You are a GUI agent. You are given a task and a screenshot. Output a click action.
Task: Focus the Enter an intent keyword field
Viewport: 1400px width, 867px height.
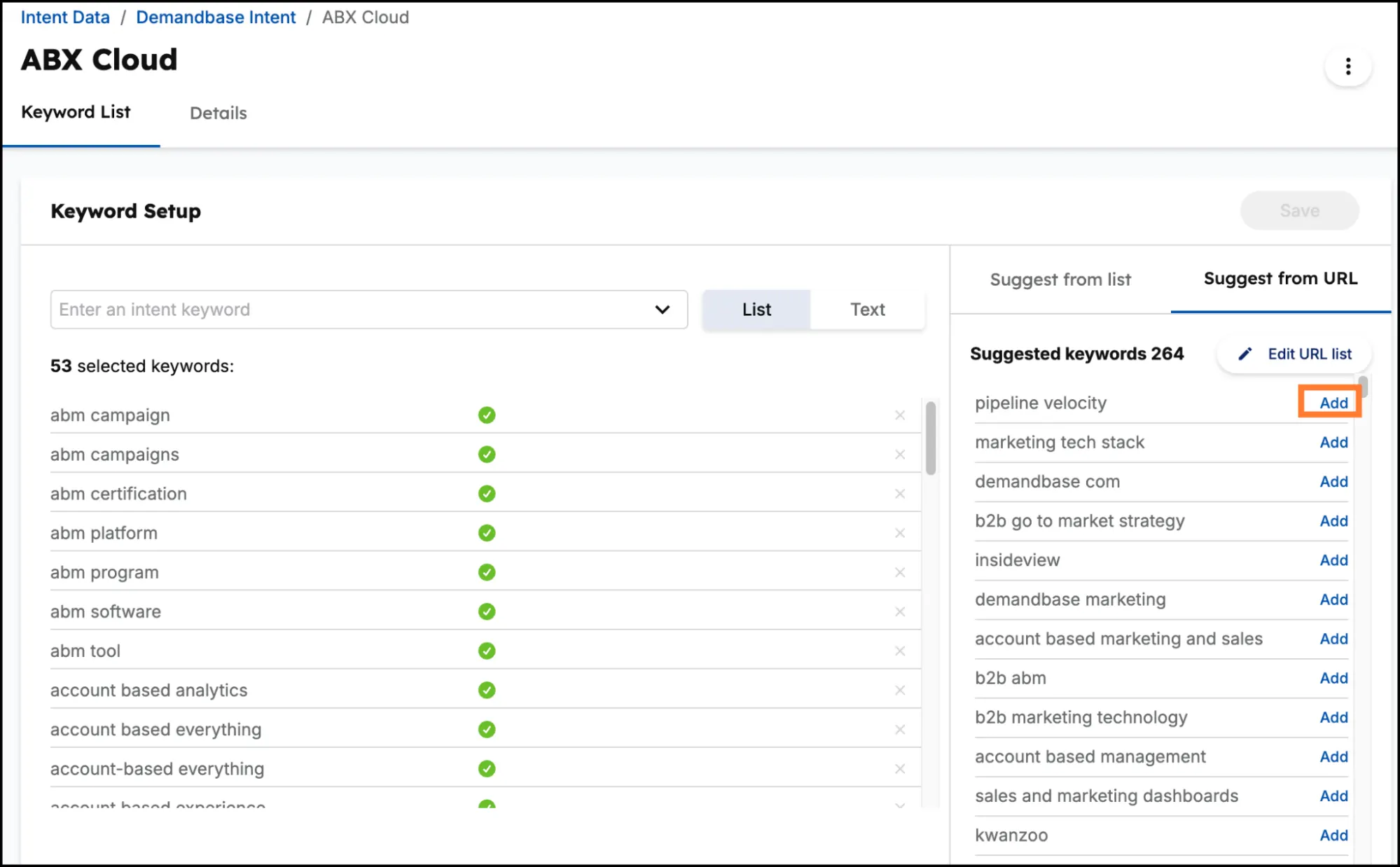[369, 310]
